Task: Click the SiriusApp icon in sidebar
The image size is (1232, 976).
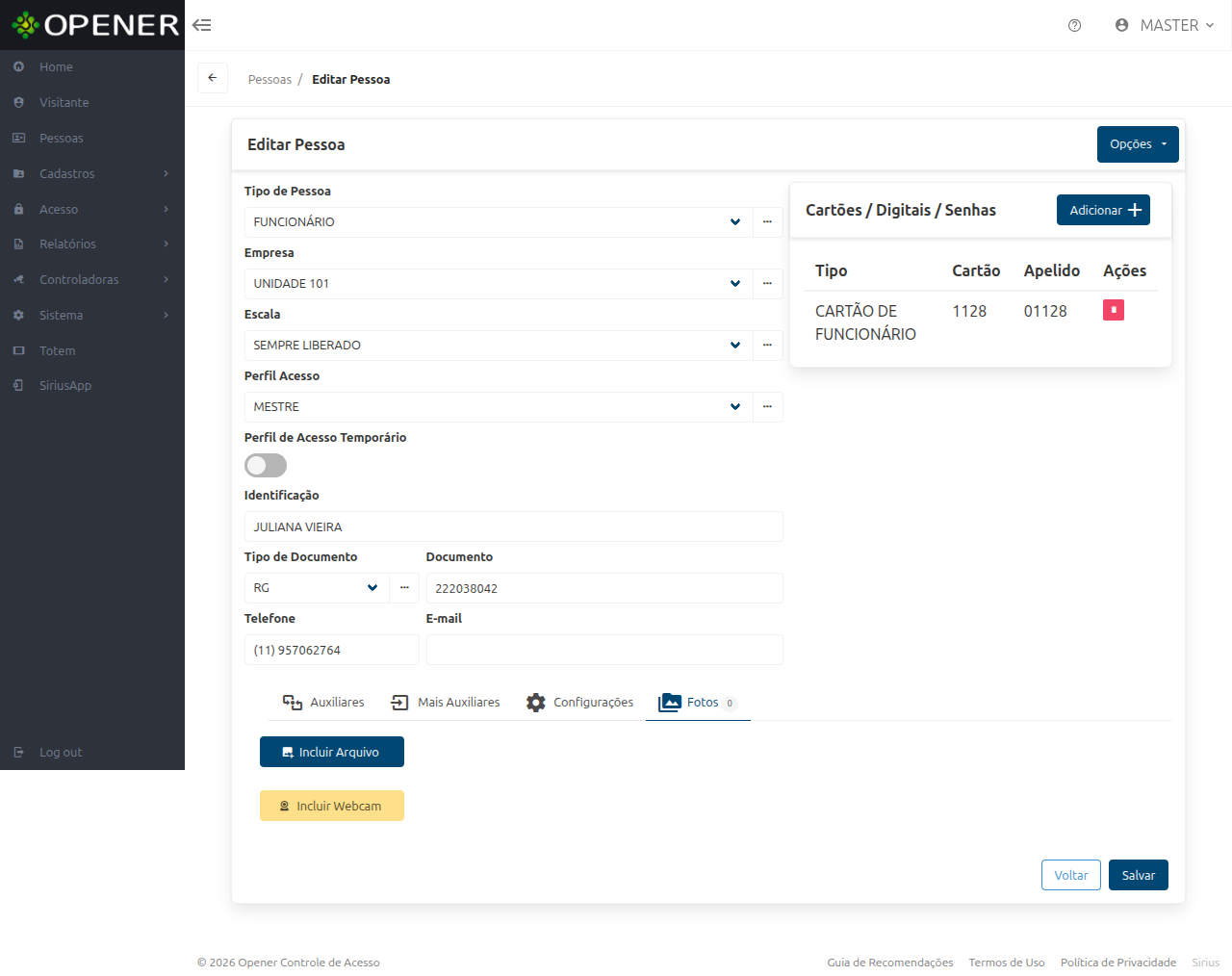Action: [x=18, y=385]
